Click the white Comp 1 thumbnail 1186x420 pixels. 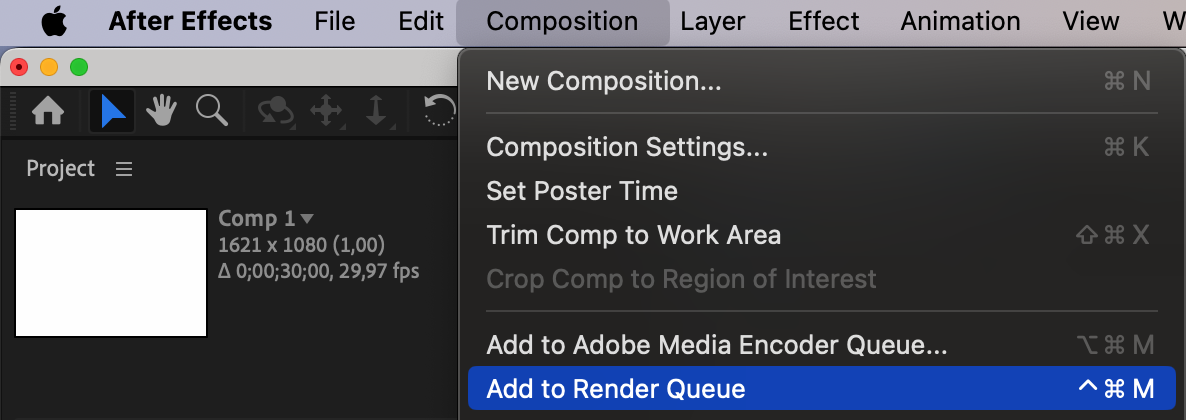click(110, 273)
